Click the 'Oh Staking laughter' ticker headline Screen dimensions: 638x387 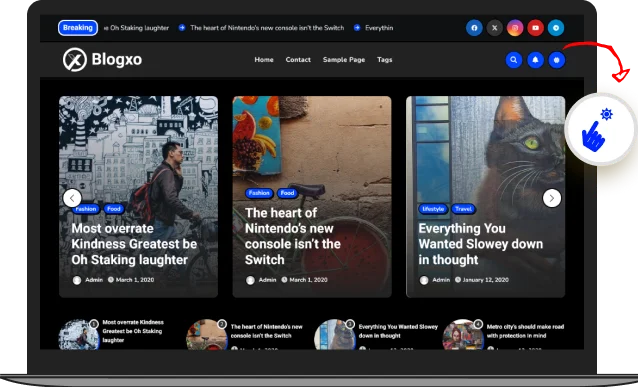click(x=137, y=28)
